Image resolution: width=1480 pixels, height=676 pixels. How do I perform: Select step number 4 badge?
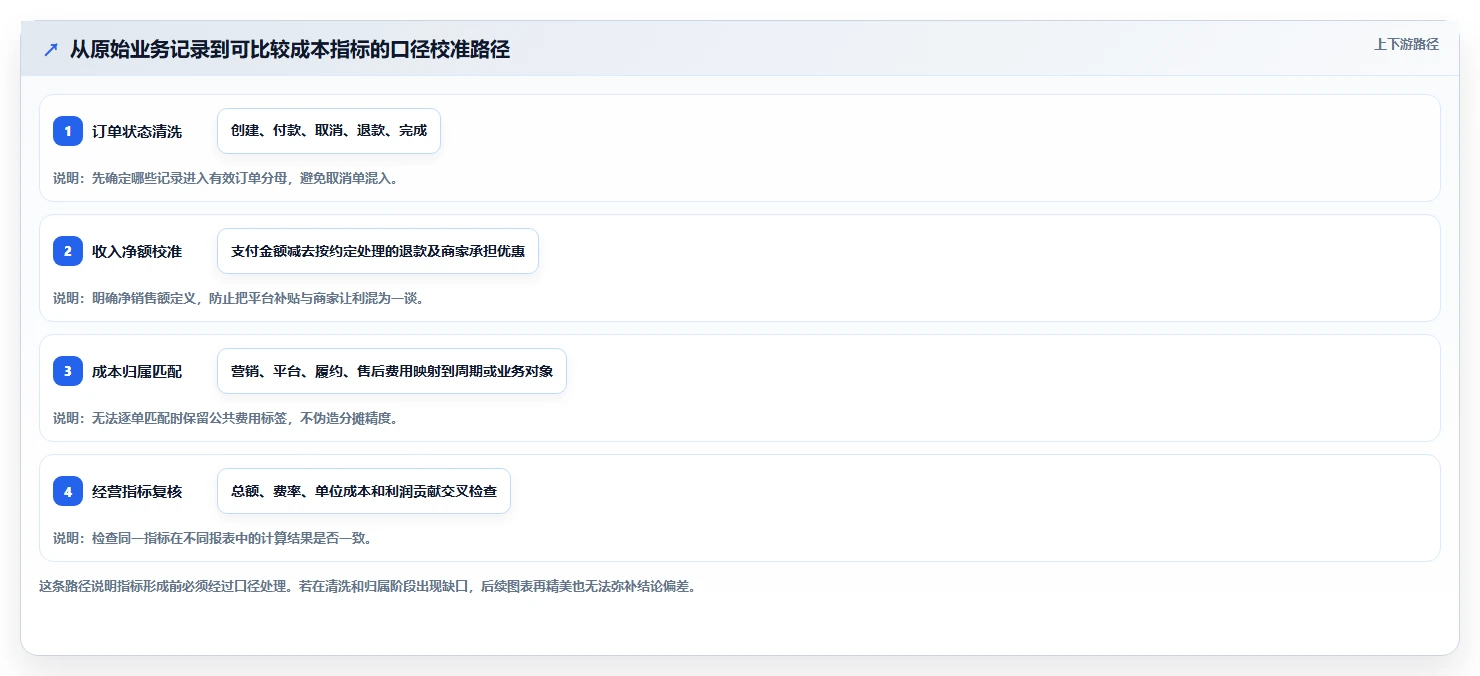(x=68, y=491)
